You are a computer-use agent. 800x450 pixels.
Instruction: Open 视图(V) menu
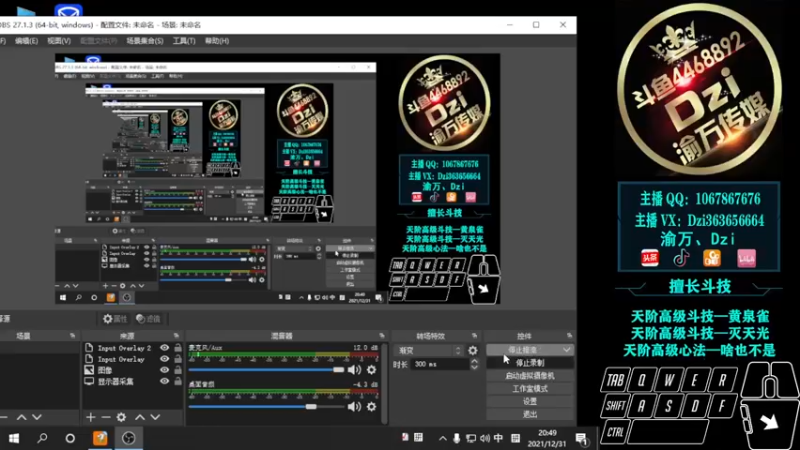pyautogui.click(x=59, y=41)
